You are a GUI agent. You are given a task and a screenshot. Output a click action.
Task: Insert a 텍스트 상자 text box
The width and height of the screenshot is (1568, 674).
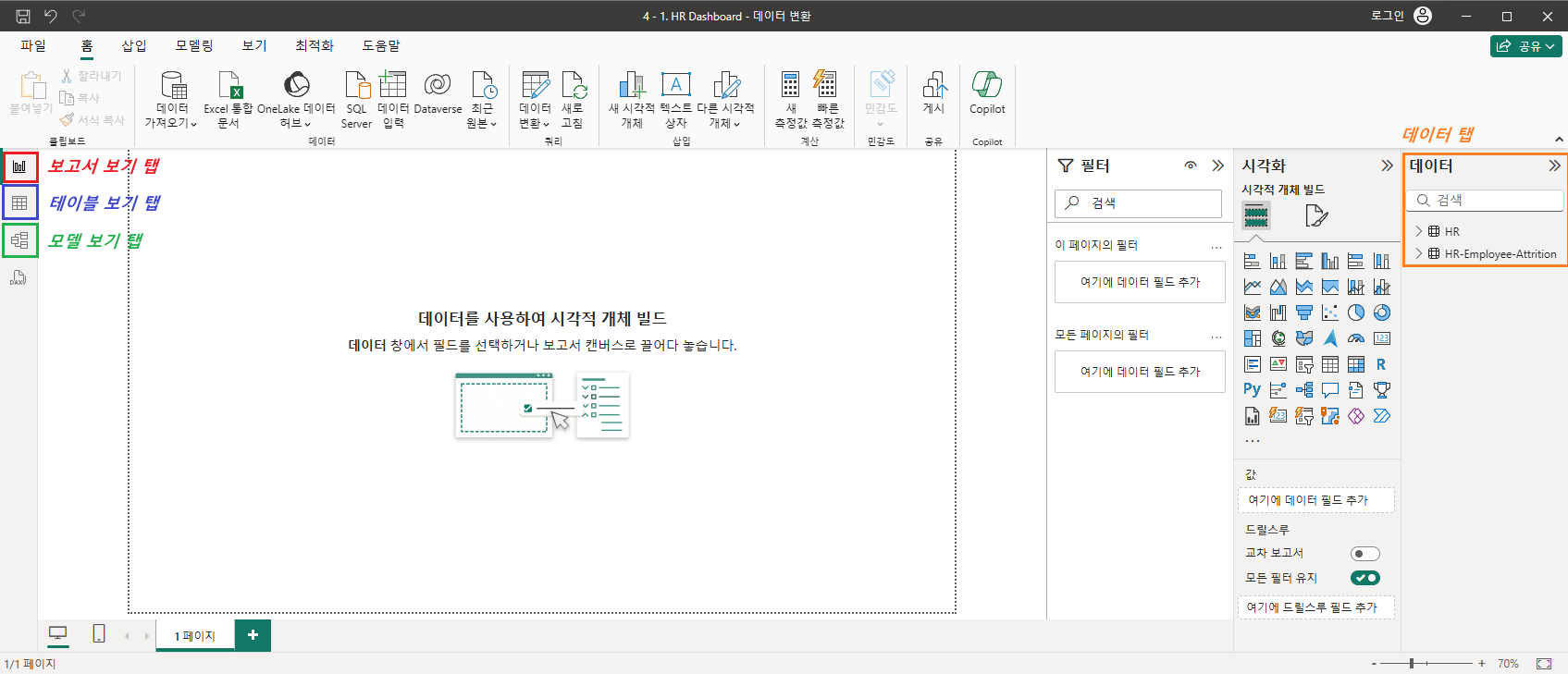coord(676,100)
